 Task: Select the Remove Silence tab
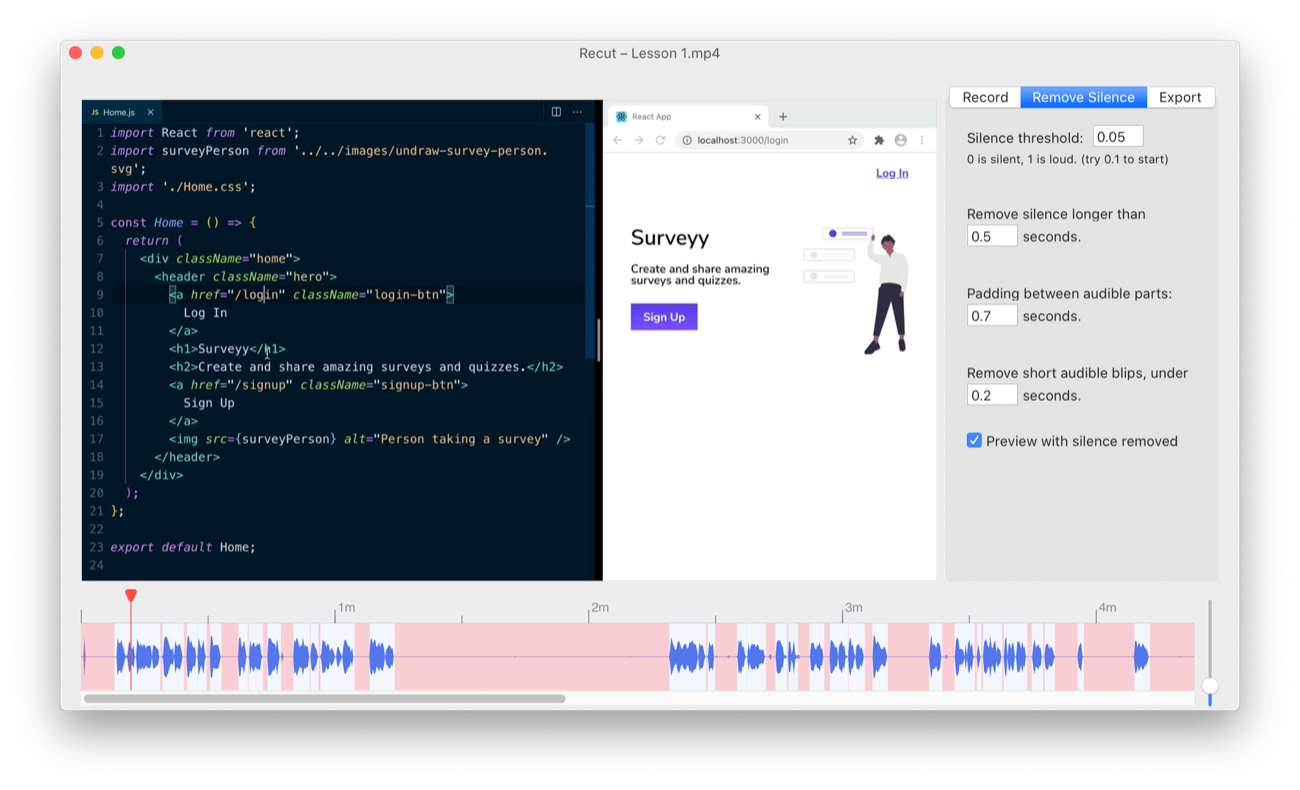pos(1083,97)
